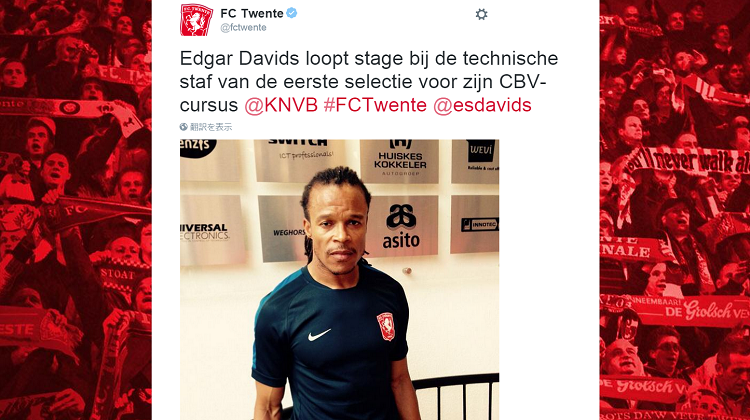Image resolution: width=750 pixels, height=420 pixels.
Task: Click the left red fan crowd background
Action: click(x=76, y=210)
